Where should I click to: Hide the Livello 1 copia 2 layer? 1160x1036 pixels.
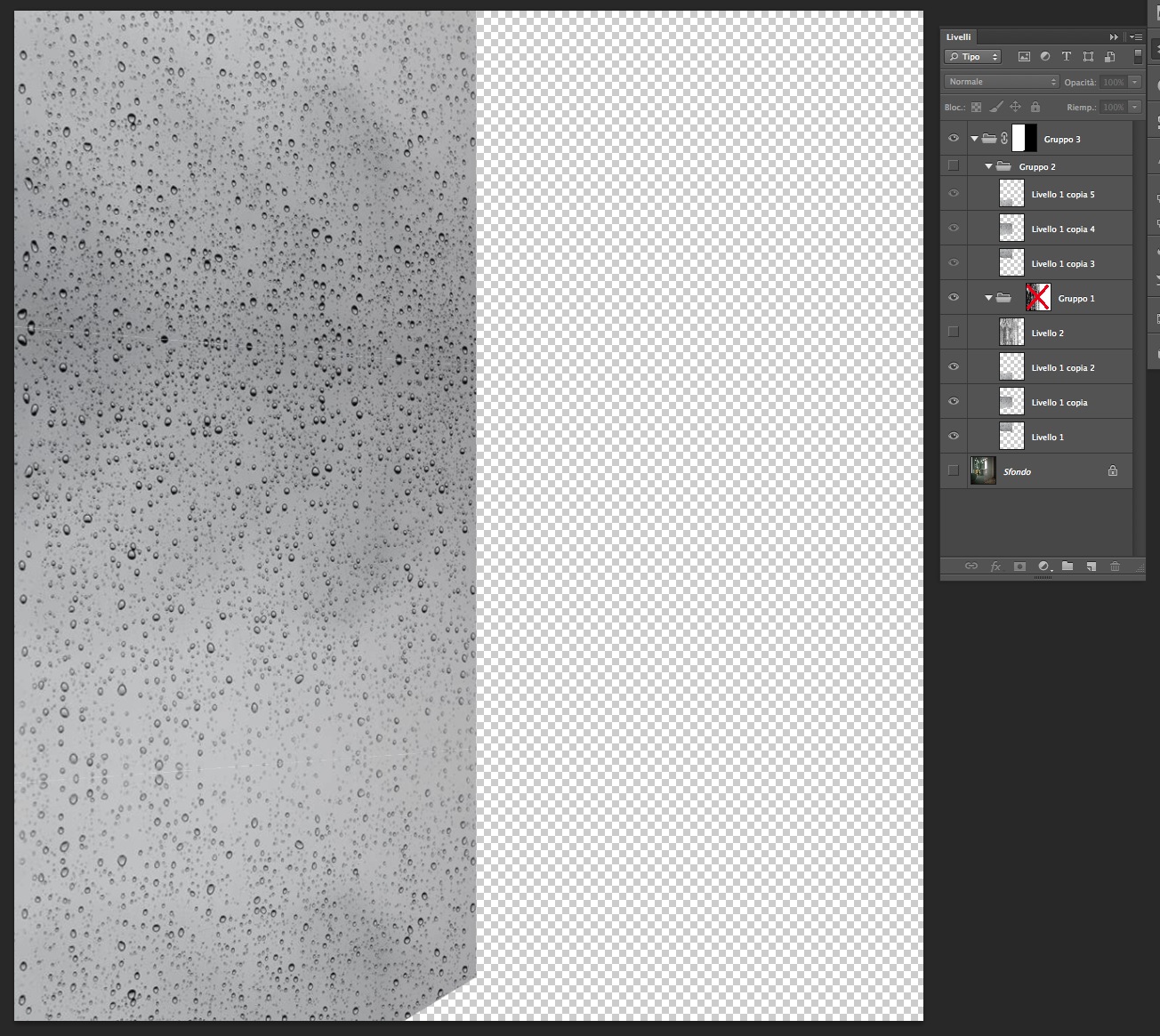954,367
